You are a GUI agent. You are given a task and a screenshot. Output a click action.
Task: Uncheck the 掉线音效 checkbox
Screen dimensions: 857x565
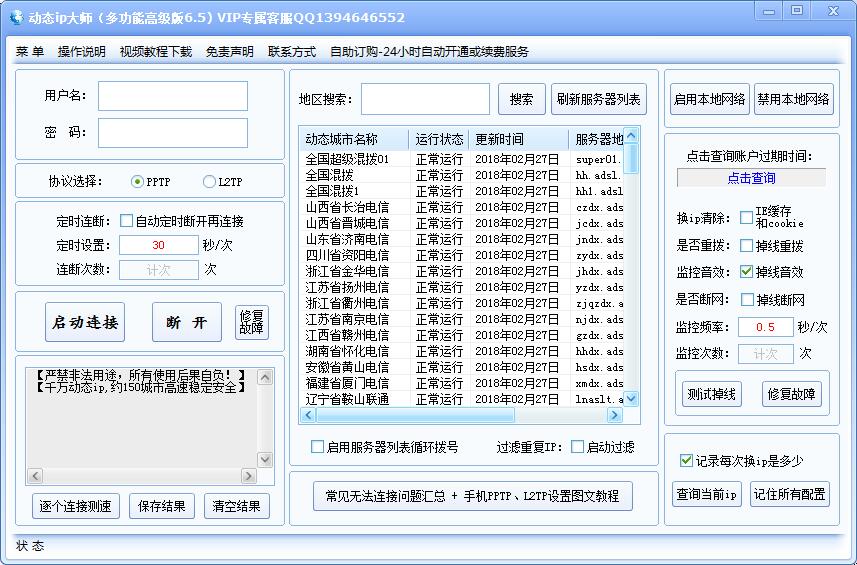click(746, 272)
